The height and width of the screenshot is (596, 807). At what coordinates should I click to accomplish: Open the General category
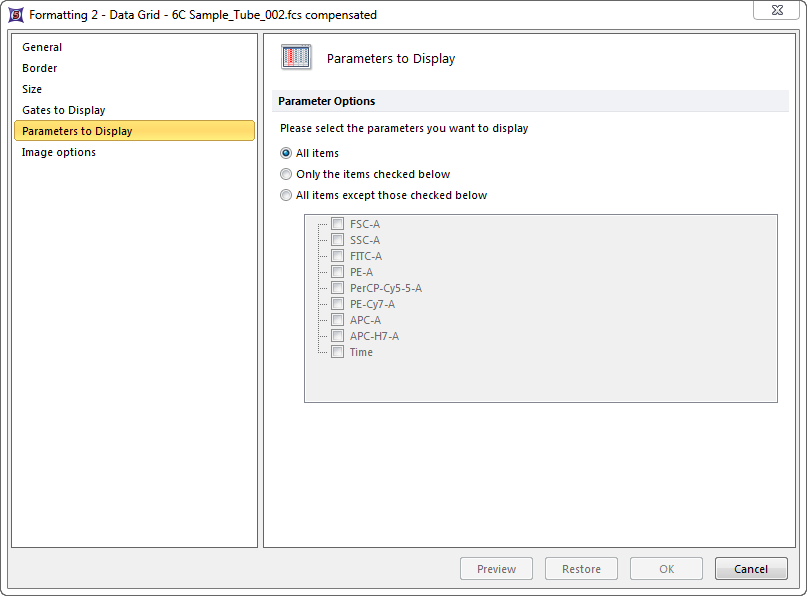[x=42, y=47]
